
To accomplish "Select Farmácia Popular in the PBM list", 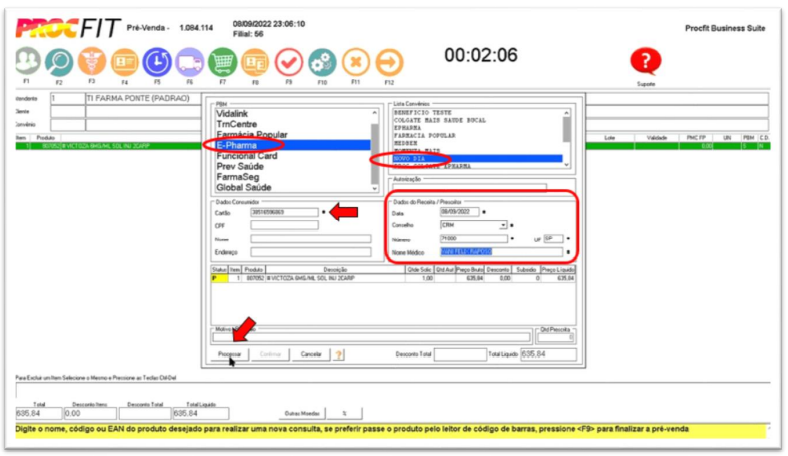I will click(293, 135).
